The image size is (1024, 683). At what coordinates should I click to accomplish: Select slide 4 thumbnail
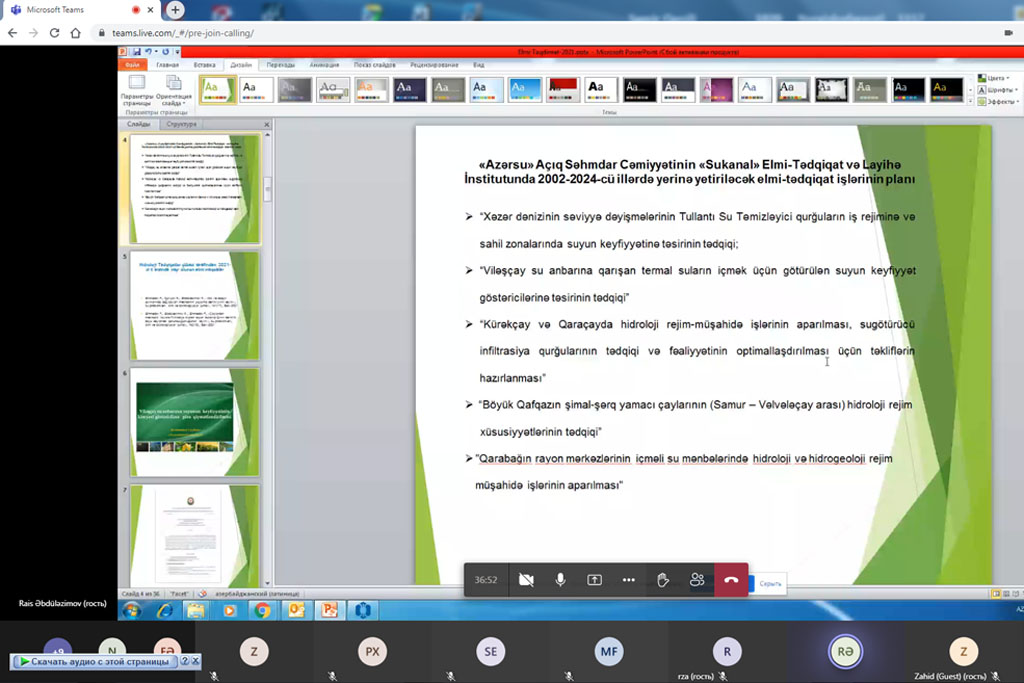[x=194, y=189]
